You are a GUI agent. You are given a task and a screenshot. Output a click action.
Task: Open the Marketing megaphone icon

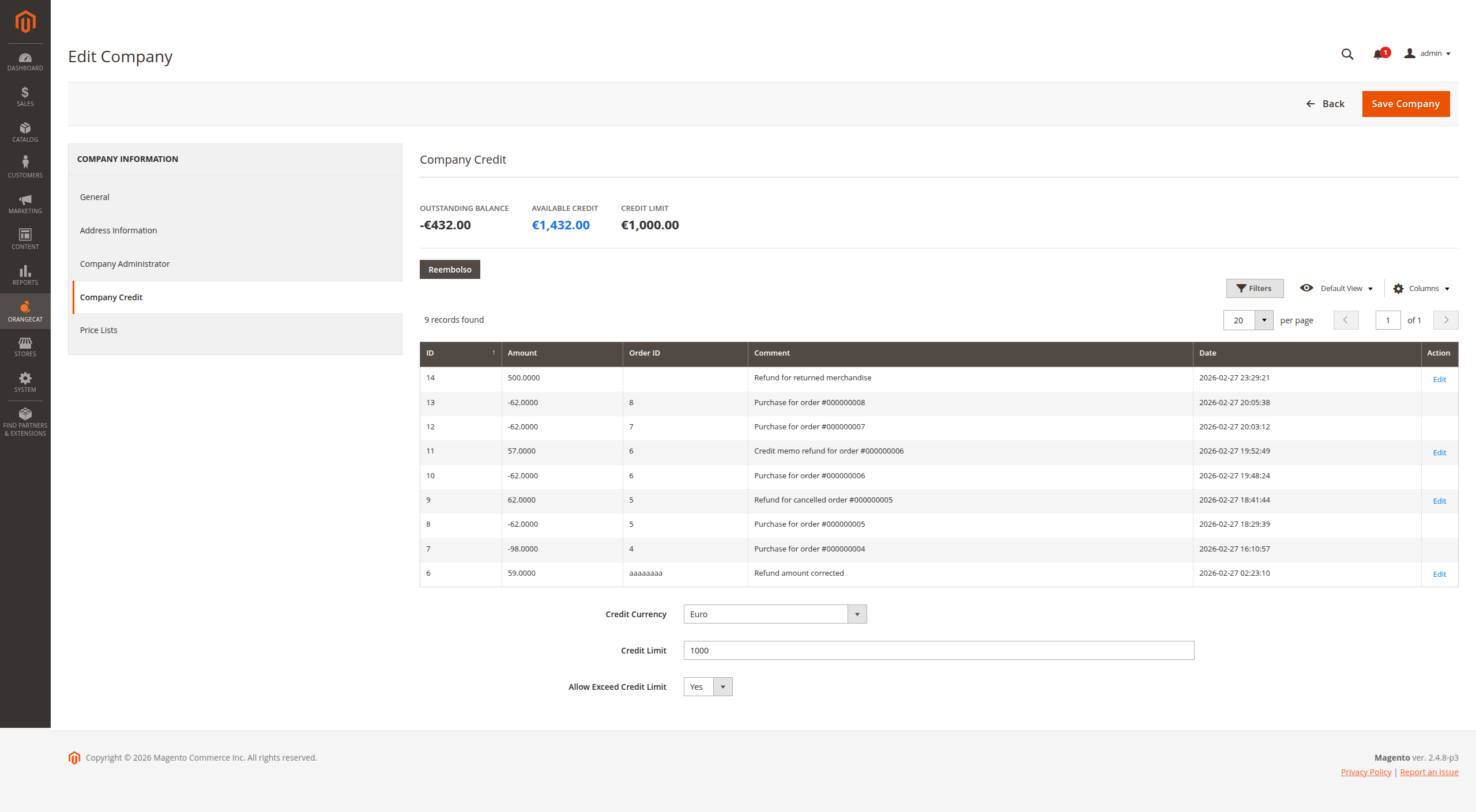25,204
